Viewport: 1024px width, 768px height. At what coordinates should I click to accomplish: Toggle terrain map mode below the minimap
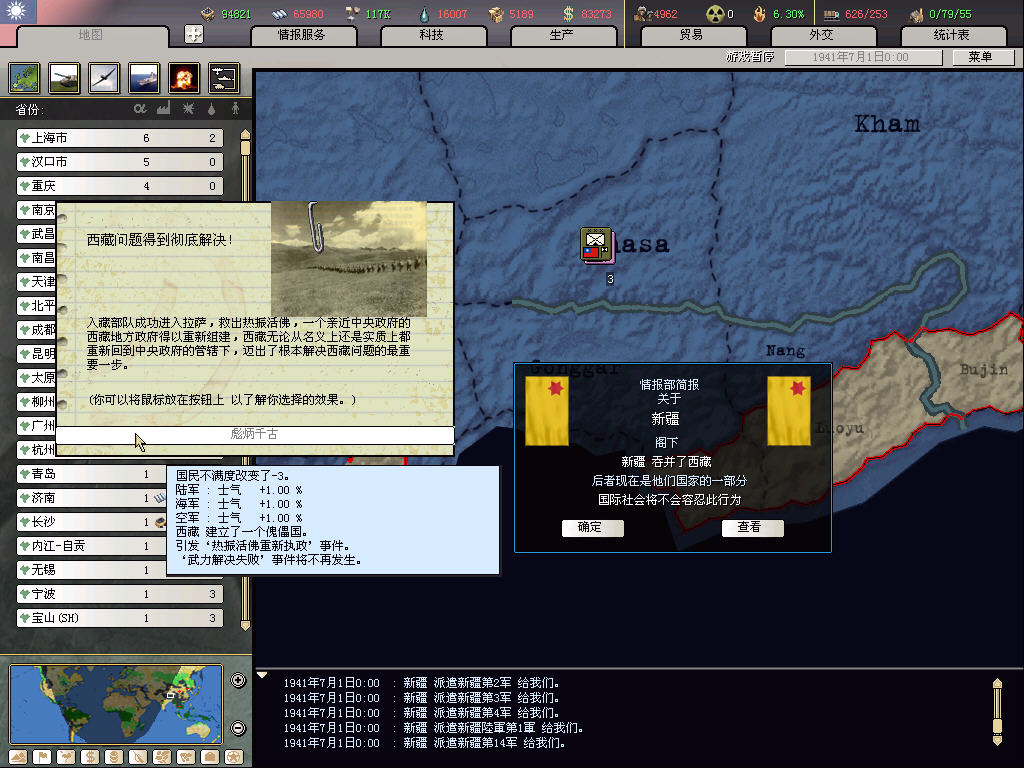tap(18, 756)
